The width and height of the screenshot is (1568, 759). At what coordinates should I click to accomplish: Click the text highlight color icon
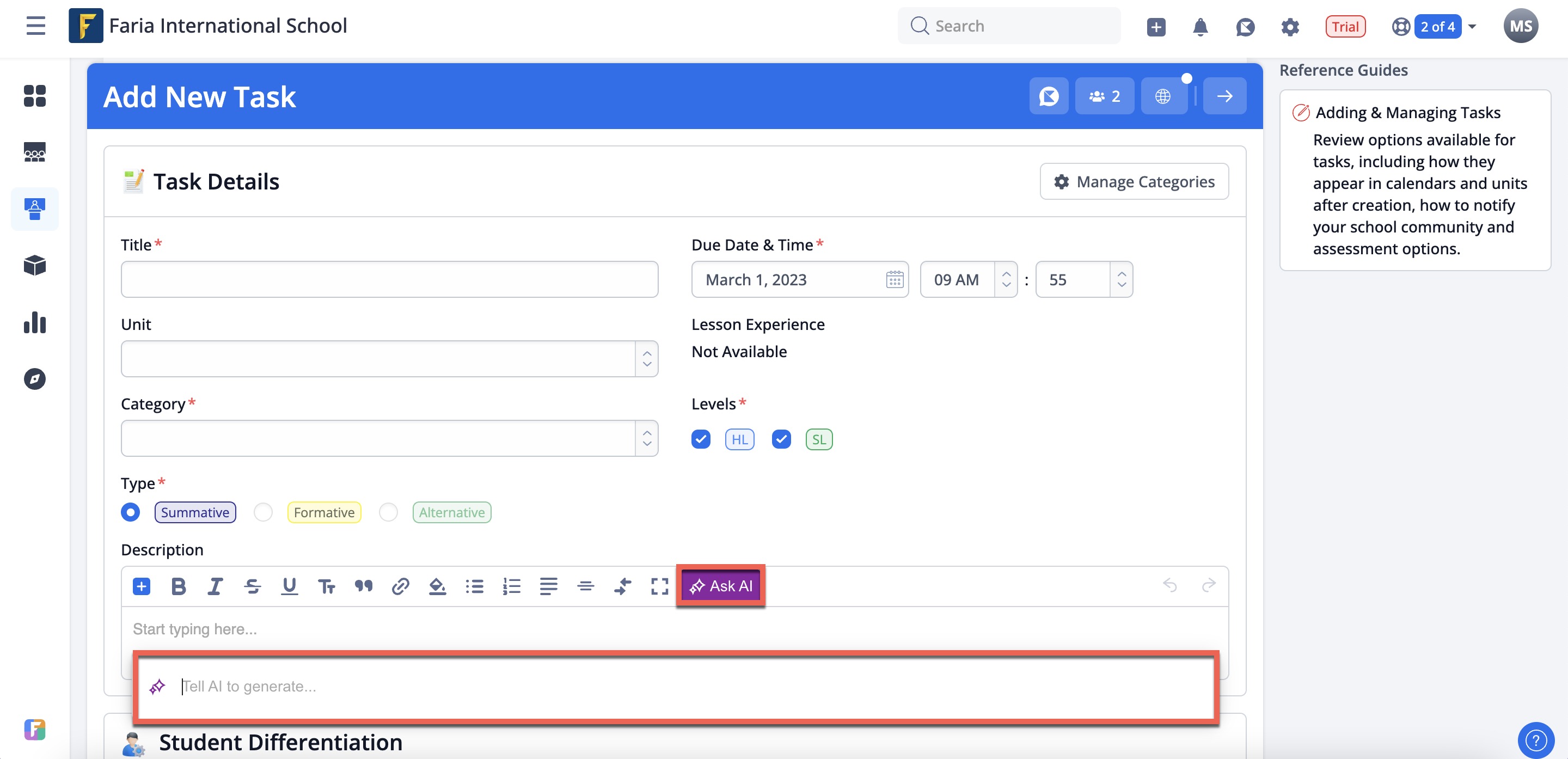pos(437,586)
